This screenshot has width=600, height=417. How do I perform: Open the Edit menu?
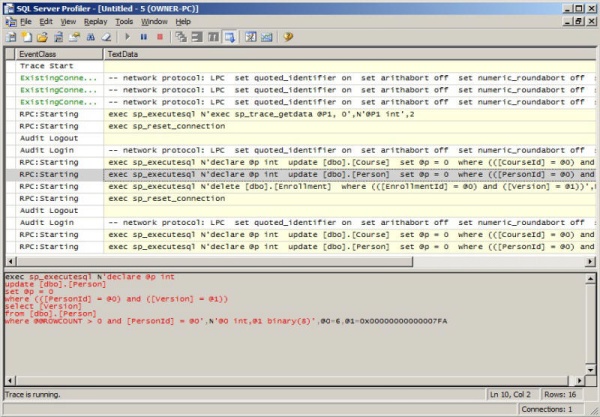click(x=46, y=22)
